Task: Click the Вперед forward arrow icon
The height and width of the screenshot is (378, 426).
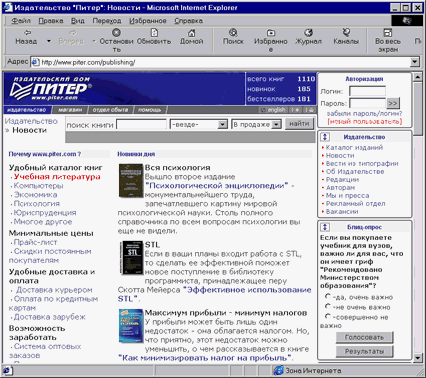Action: [72, 33]
